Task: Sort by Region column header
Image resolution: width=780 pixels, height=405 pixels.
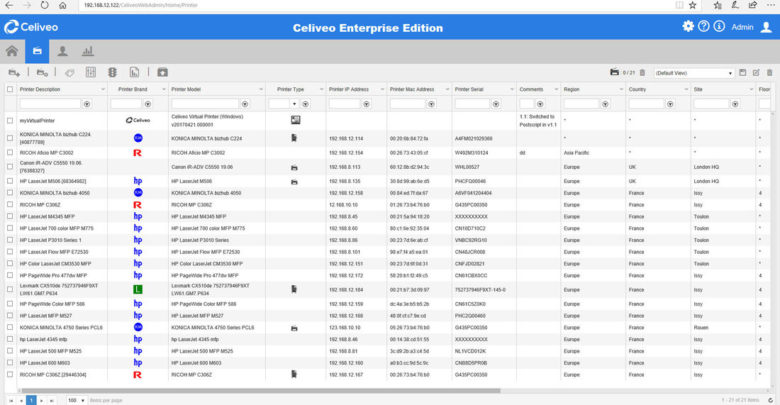Action: [572, 90]
